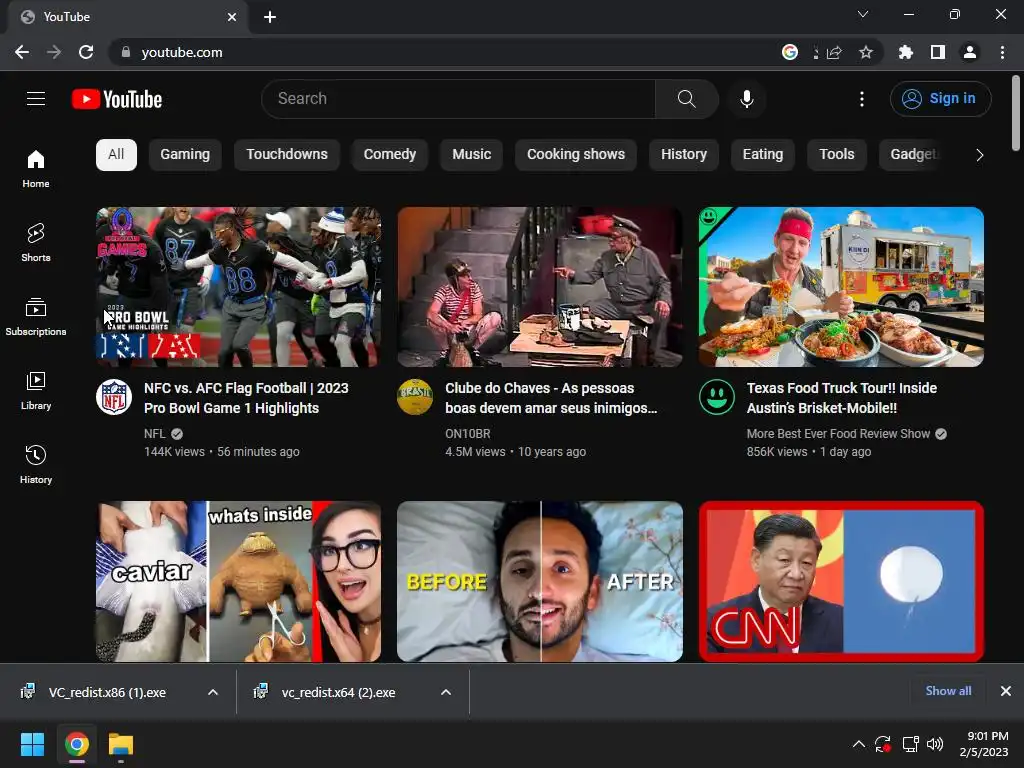Select the Gaming chip
Screen dimensions: 1024x768
click(185, 155)
